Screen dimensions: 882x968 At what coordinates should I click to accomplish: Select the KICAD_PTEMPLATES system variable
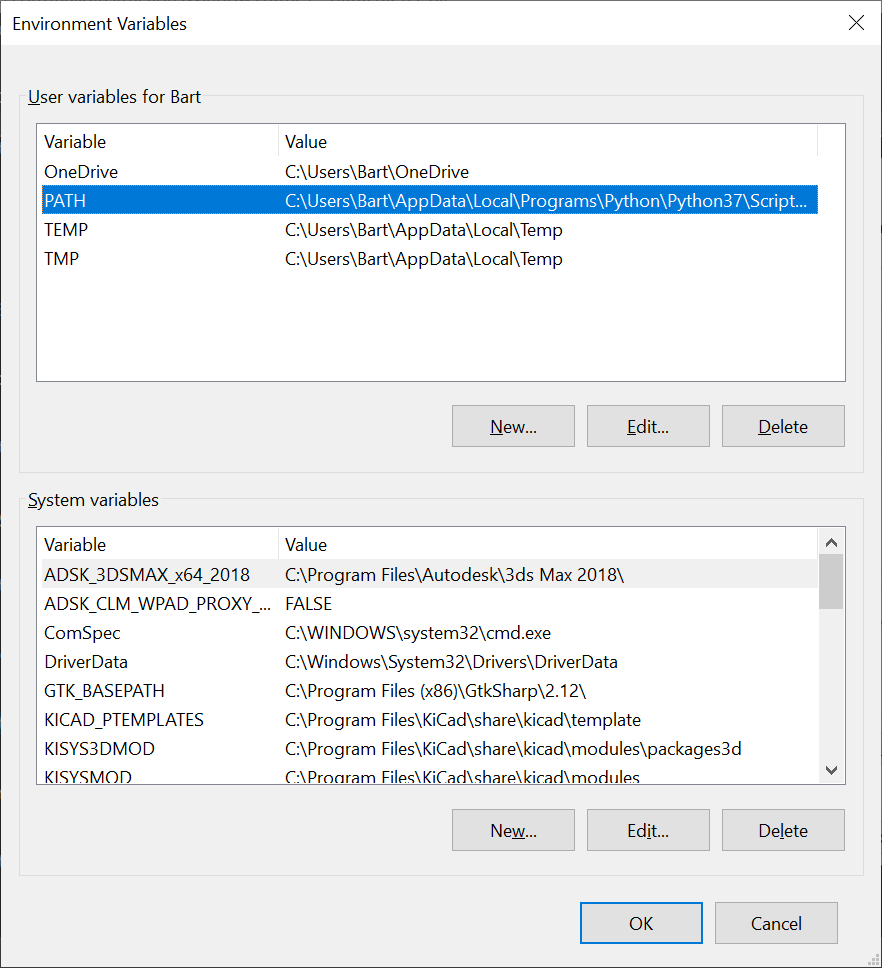point(430,720)
